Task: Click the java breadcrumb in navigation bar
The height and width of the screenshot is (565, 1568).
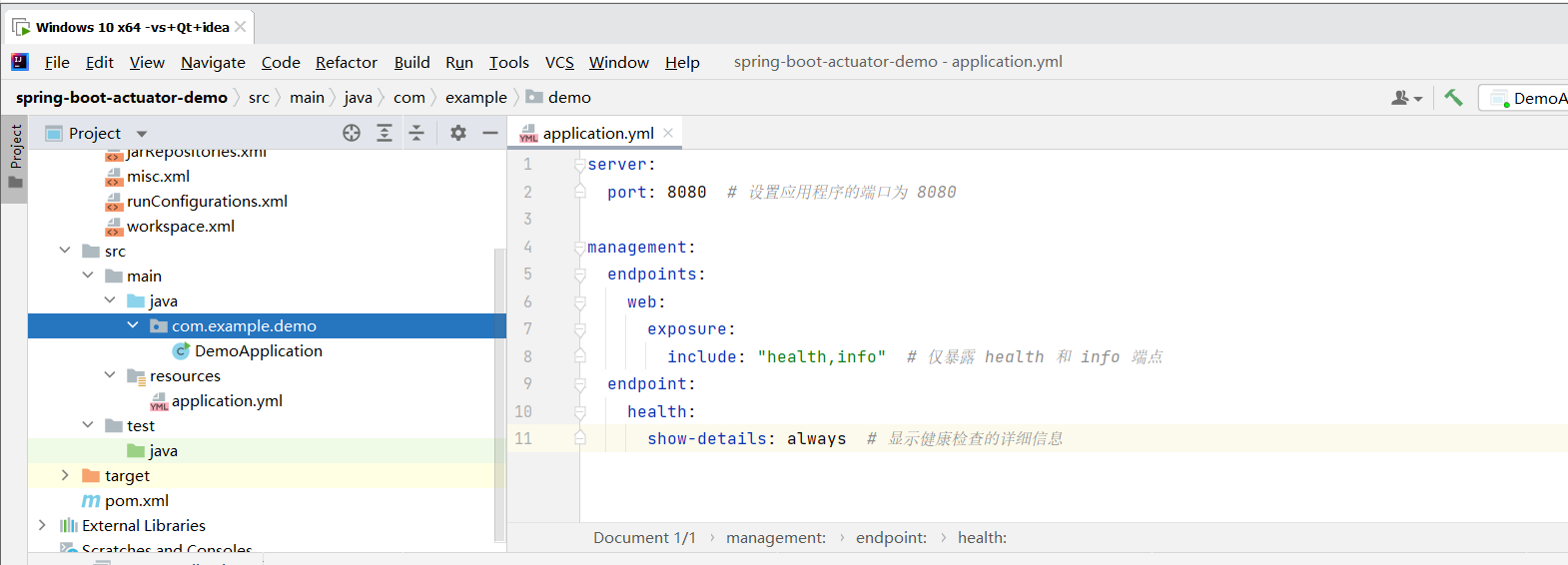Action: click(358, 97)
